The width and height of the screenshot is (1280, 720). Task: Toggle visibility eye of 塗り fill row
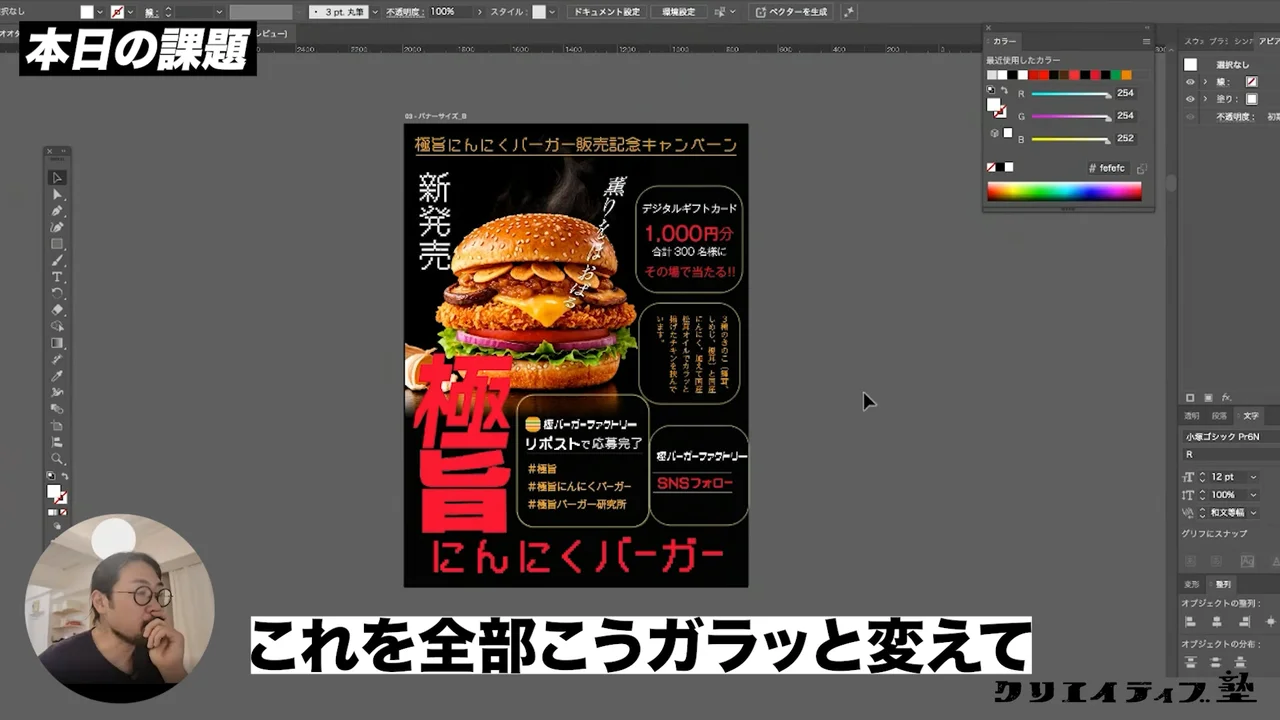pyautogui.click(x=1190, y=99)
